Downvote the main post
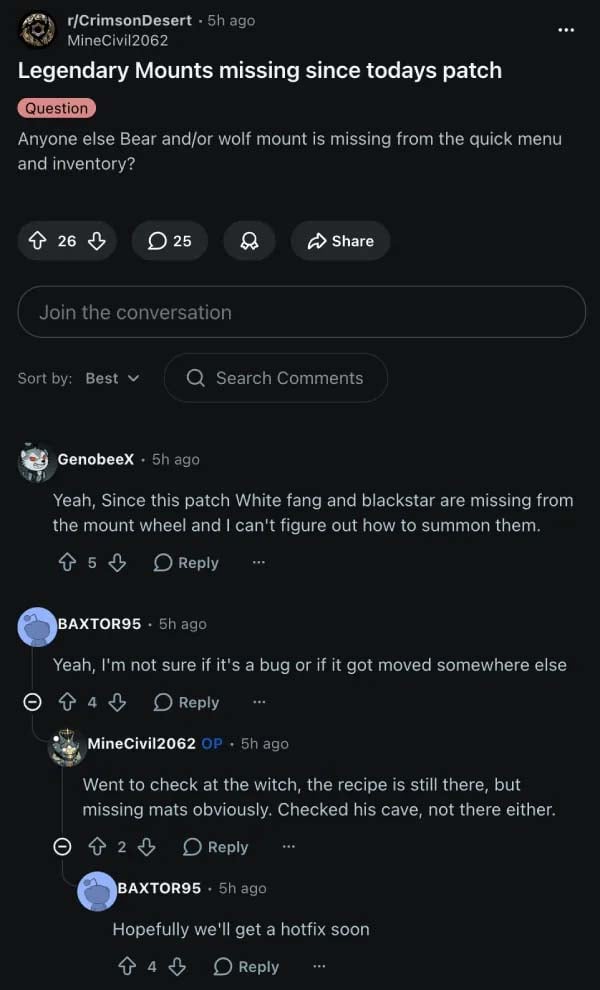The height and width of the screenshot is (990, 600). 96,240
